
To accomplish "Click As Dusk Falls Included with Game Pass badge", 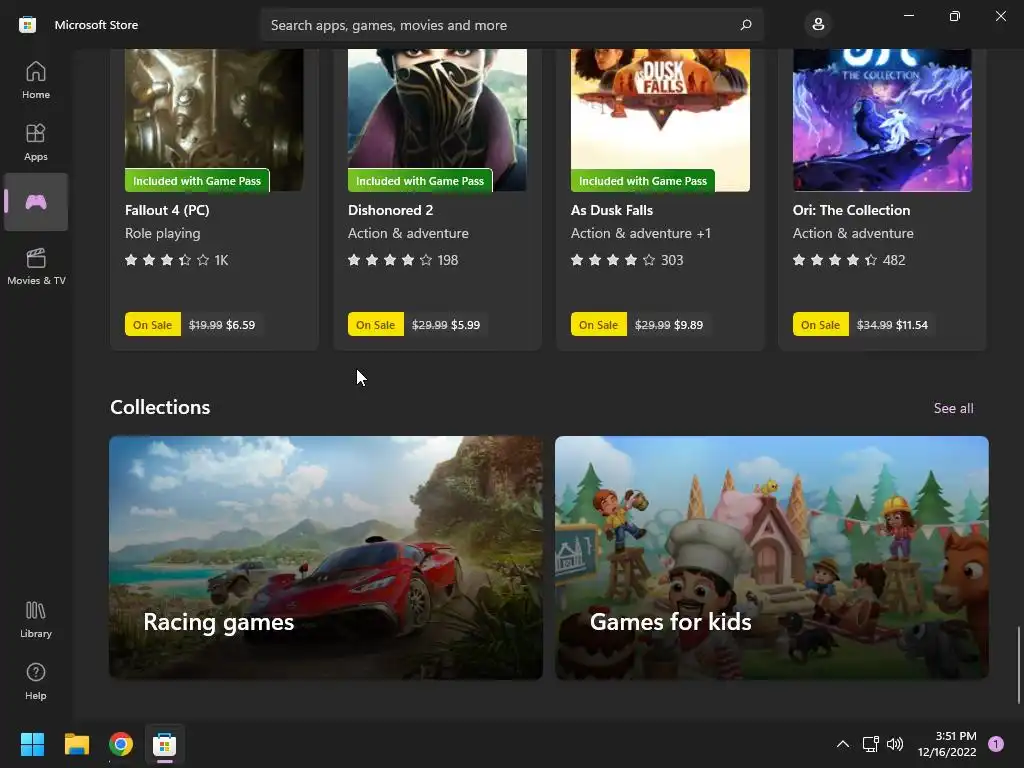I will click(x=643, y=181).
